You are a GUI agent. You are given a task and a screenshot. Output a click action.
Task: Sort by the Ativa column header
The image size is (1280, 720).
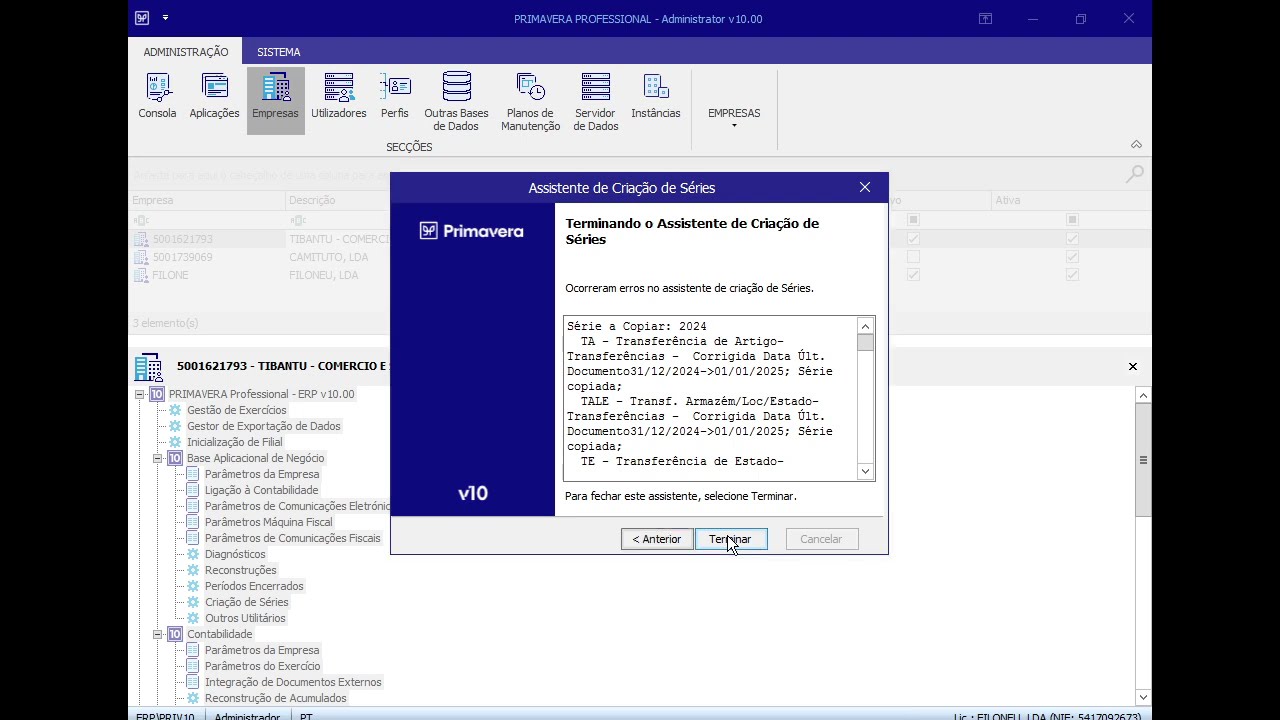[x=1071, y=200]
